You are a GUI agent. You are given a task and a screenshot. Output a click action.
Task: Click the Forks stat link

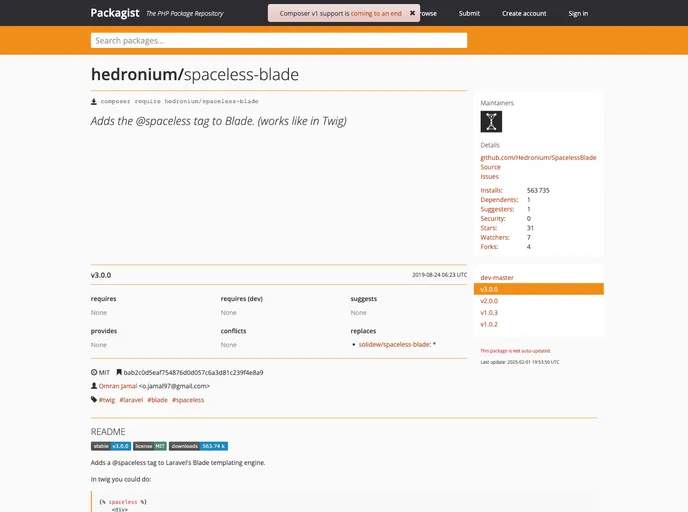point(489,247)
